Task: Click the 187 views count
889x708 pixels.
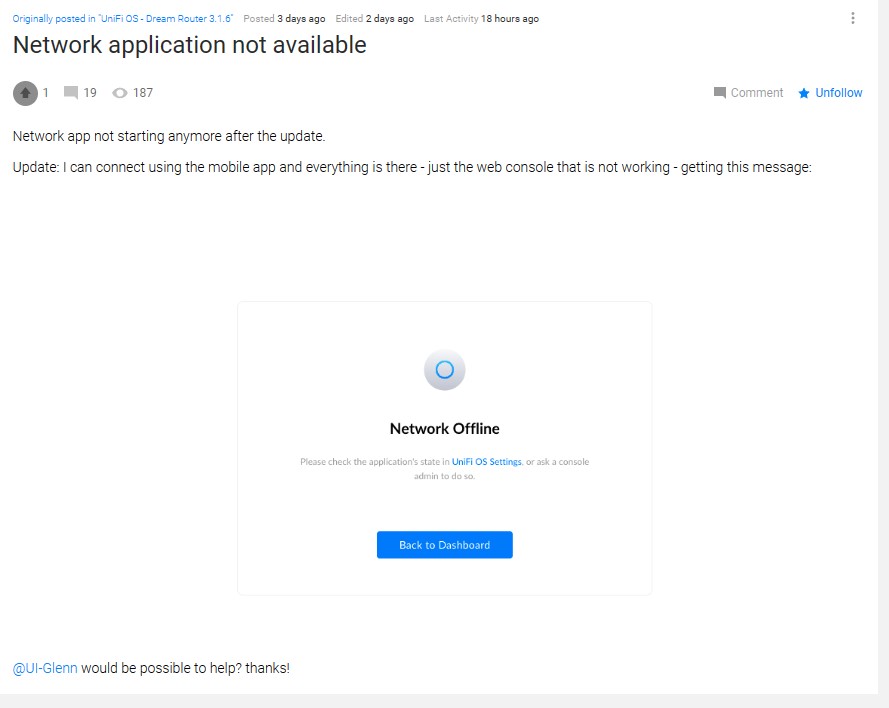Action: tap(143, 93)
